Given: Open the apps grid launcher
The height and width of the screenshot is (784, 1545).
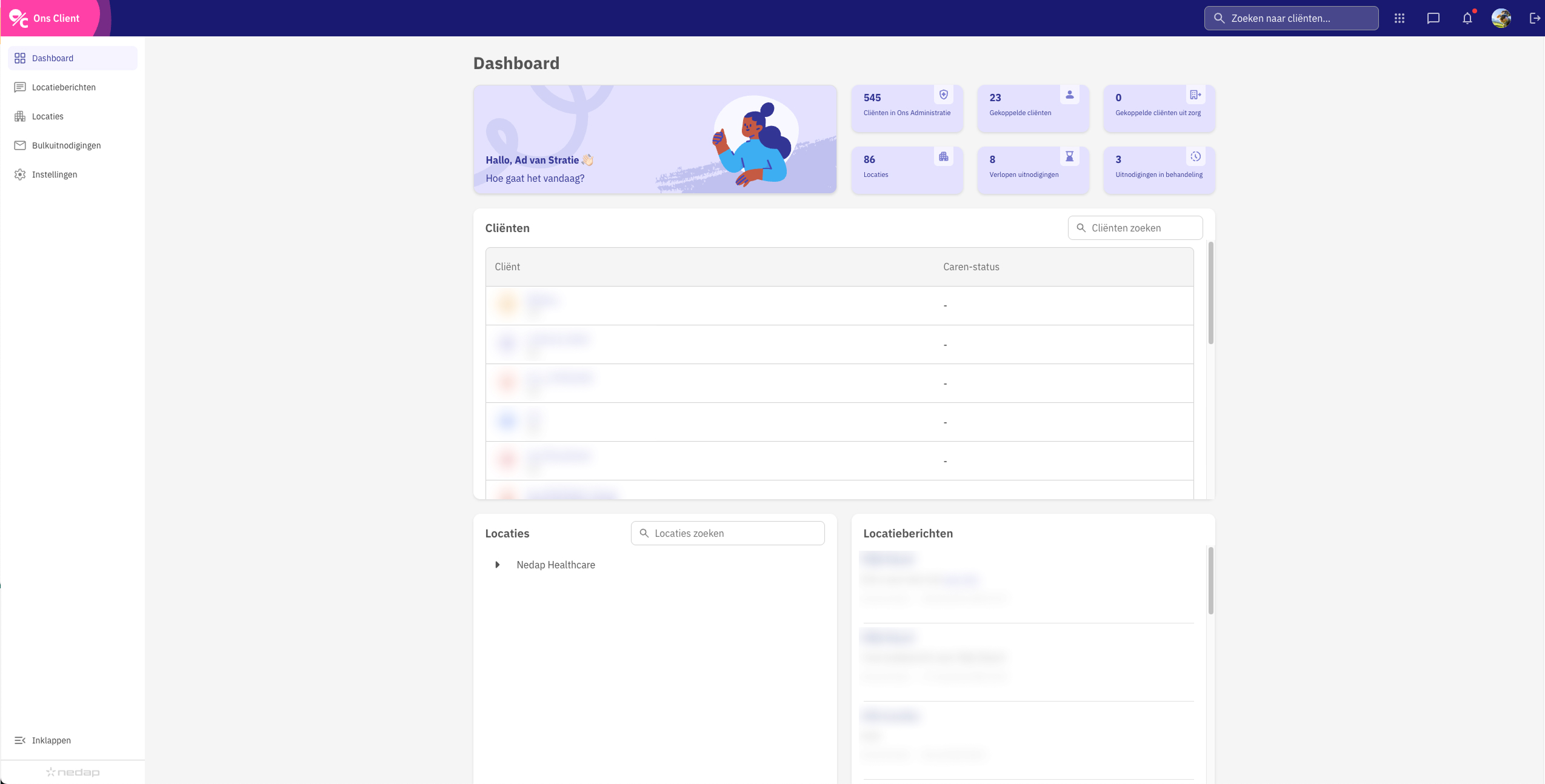Looking at the screenshot, I should [1399, 18].
